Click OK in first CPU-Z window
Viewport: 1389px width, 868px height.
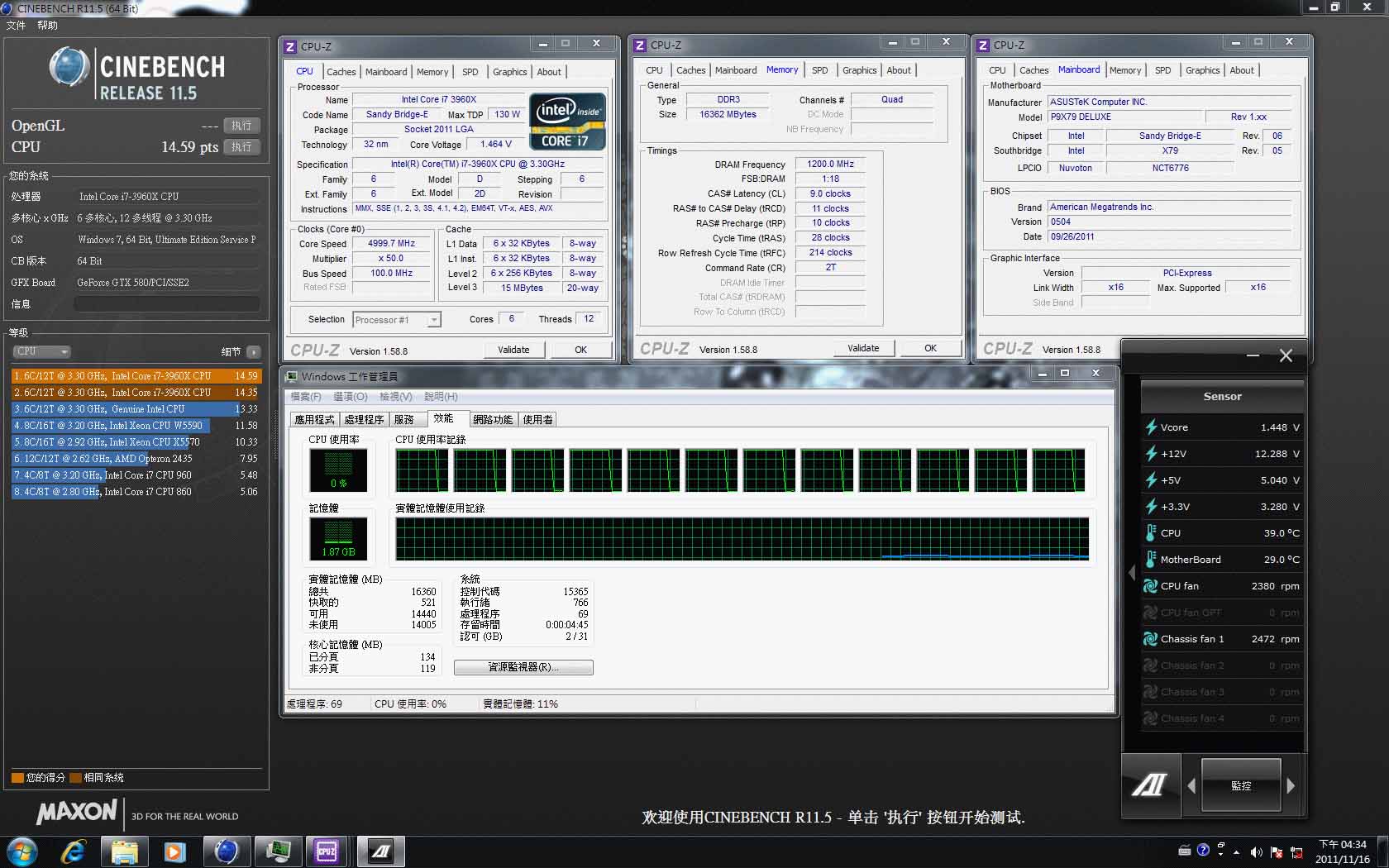[580, 350]
